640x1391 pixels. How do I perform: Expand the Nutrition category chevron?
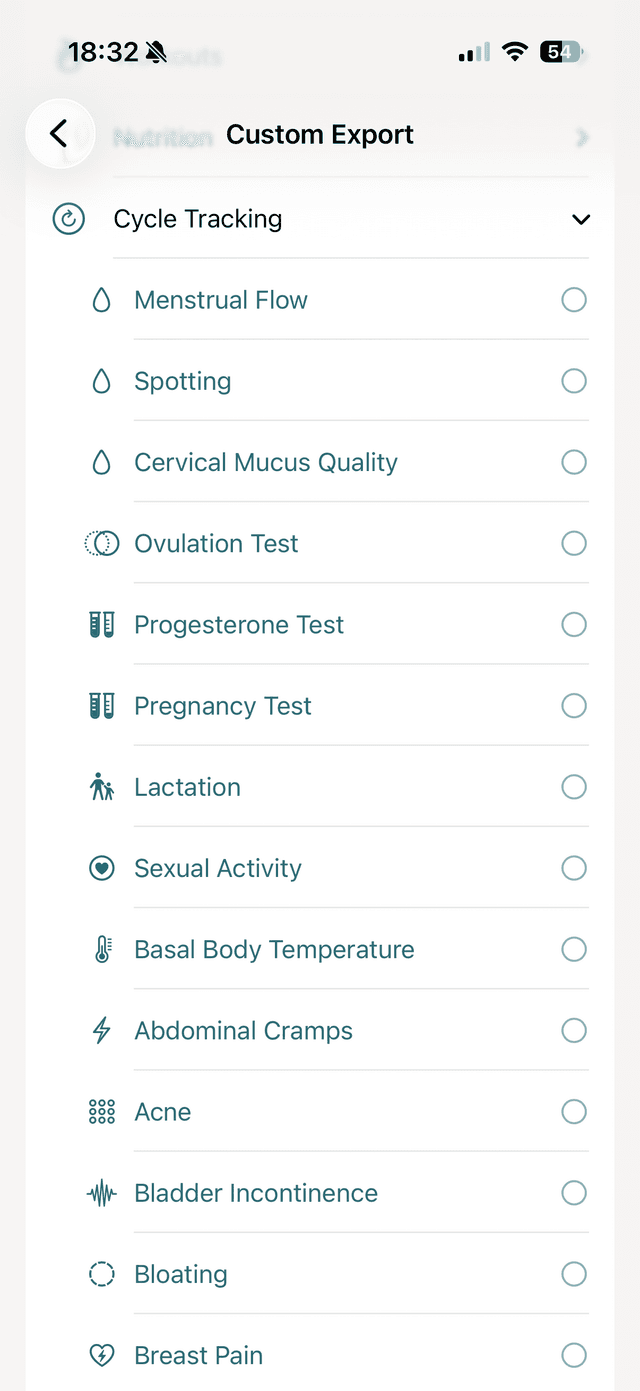click(x=582, y=137)
